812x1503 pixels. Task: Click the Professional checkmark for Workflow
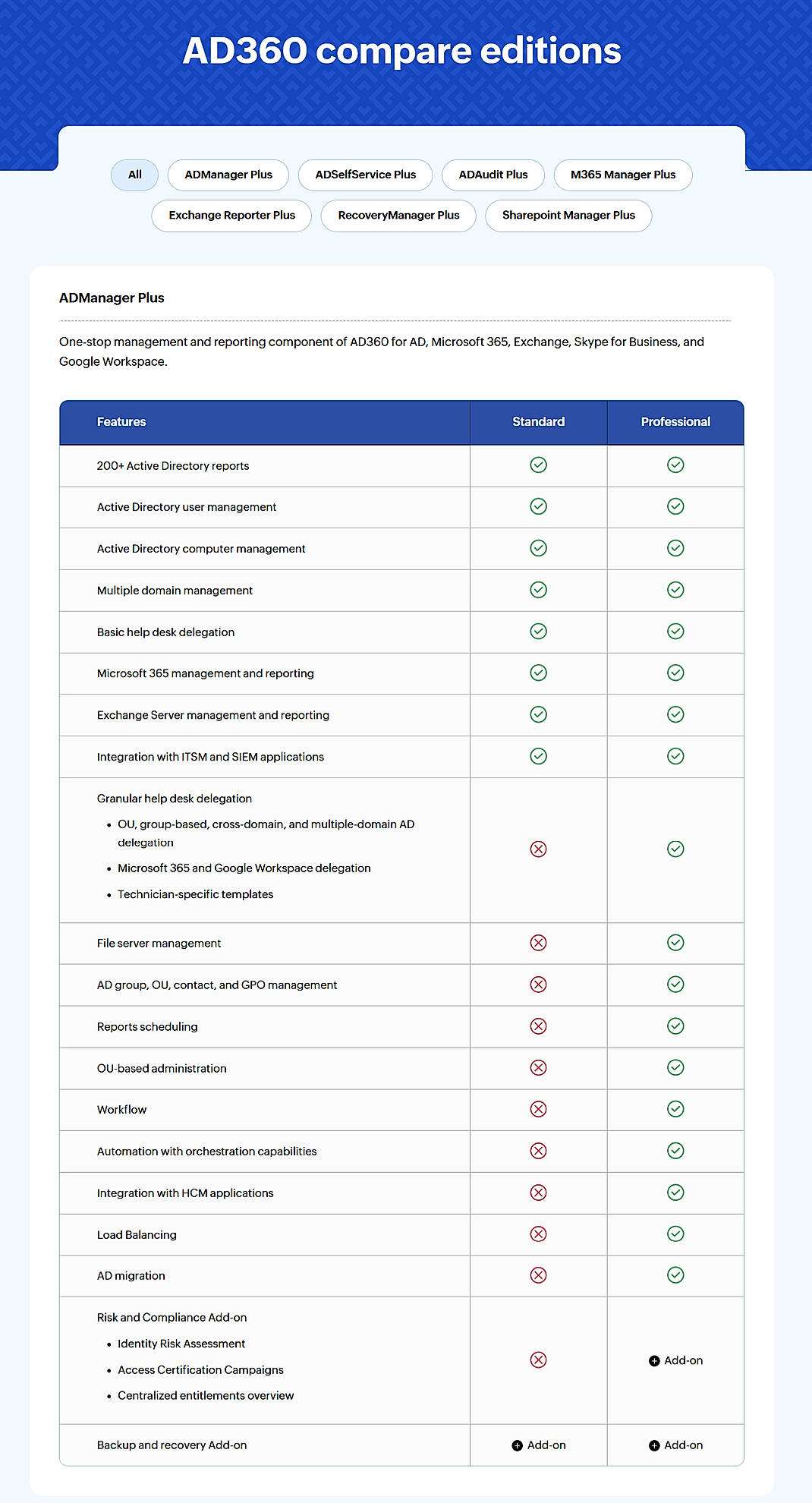(675, 1109)
